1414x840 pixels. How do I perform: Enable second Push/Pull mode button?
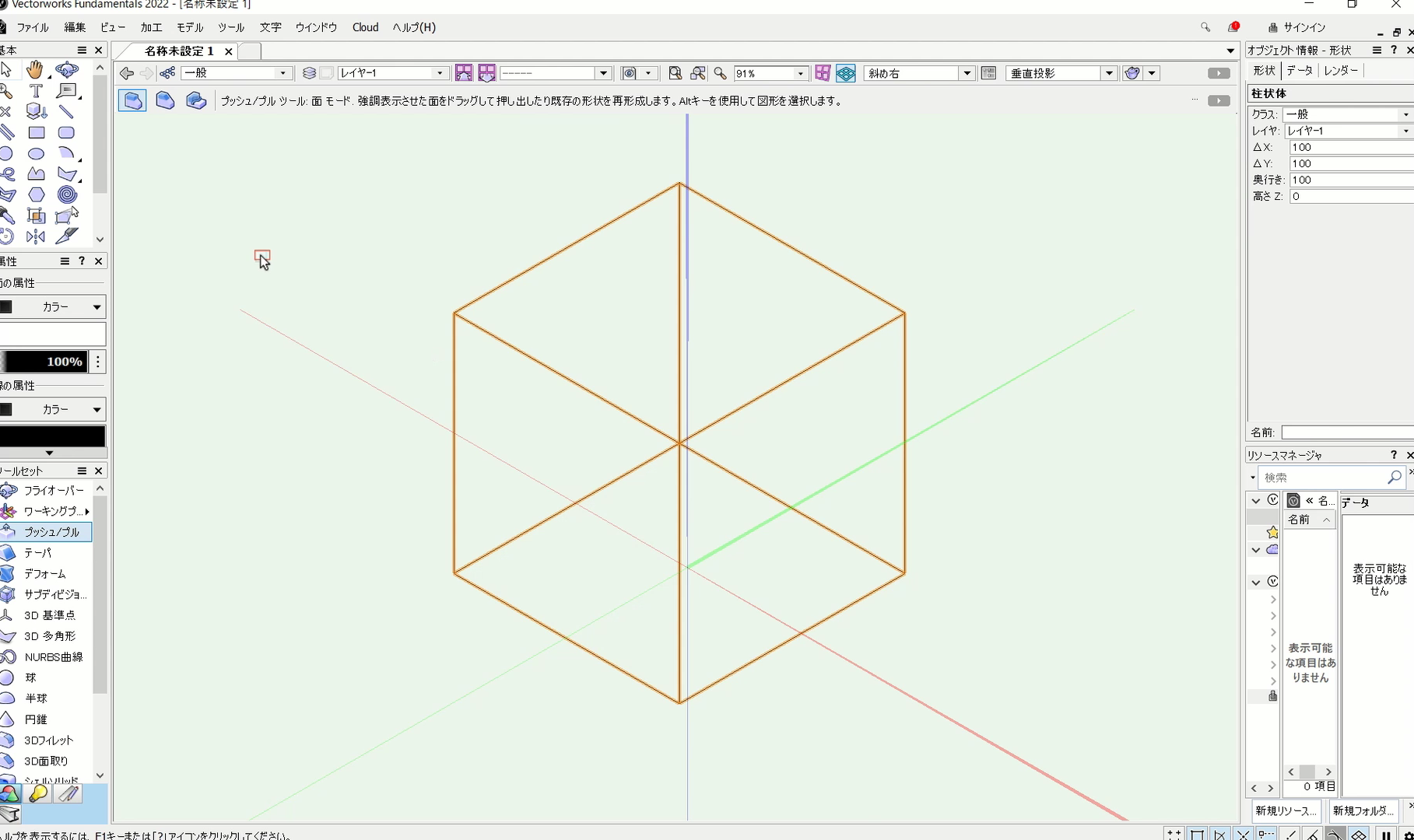click(x=165, y=100)
